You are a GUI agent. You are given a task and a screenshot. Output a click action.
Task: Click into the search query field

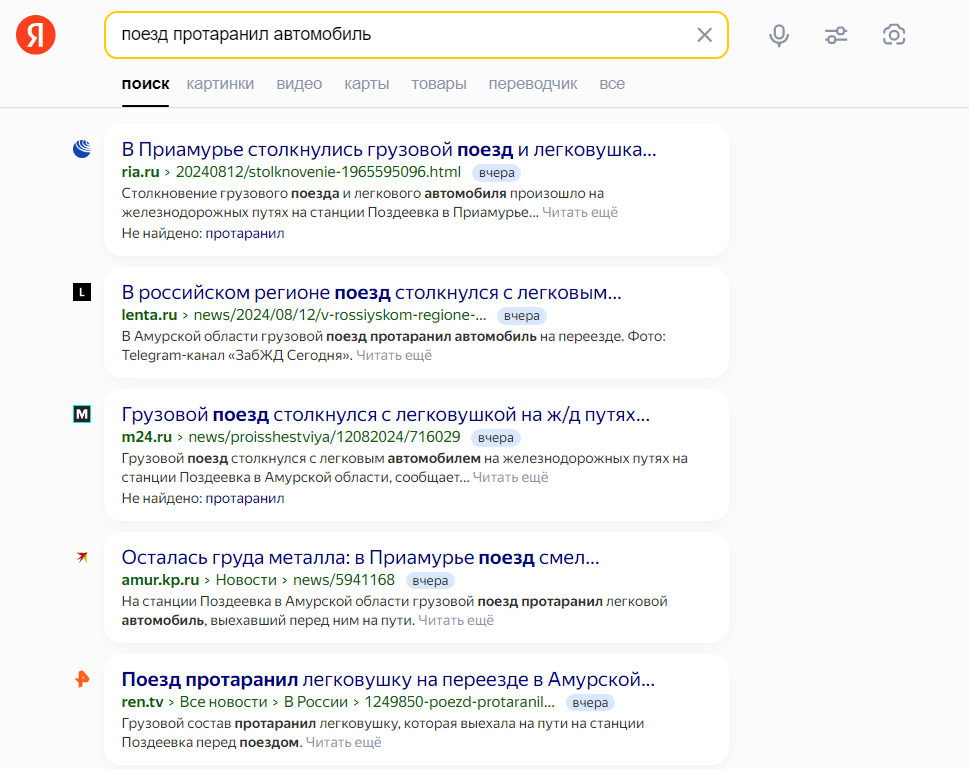[x=400, y=35]
